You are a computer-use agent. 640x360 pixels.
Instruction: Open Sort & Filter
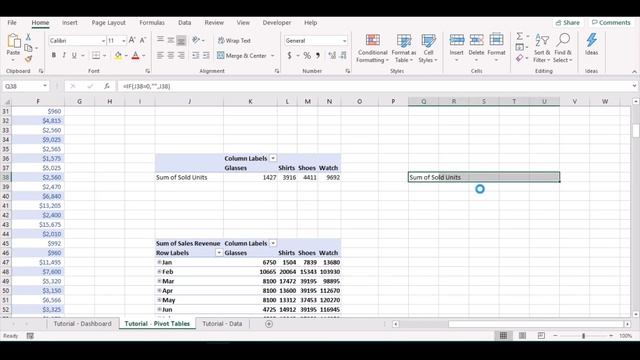[542, 48]
